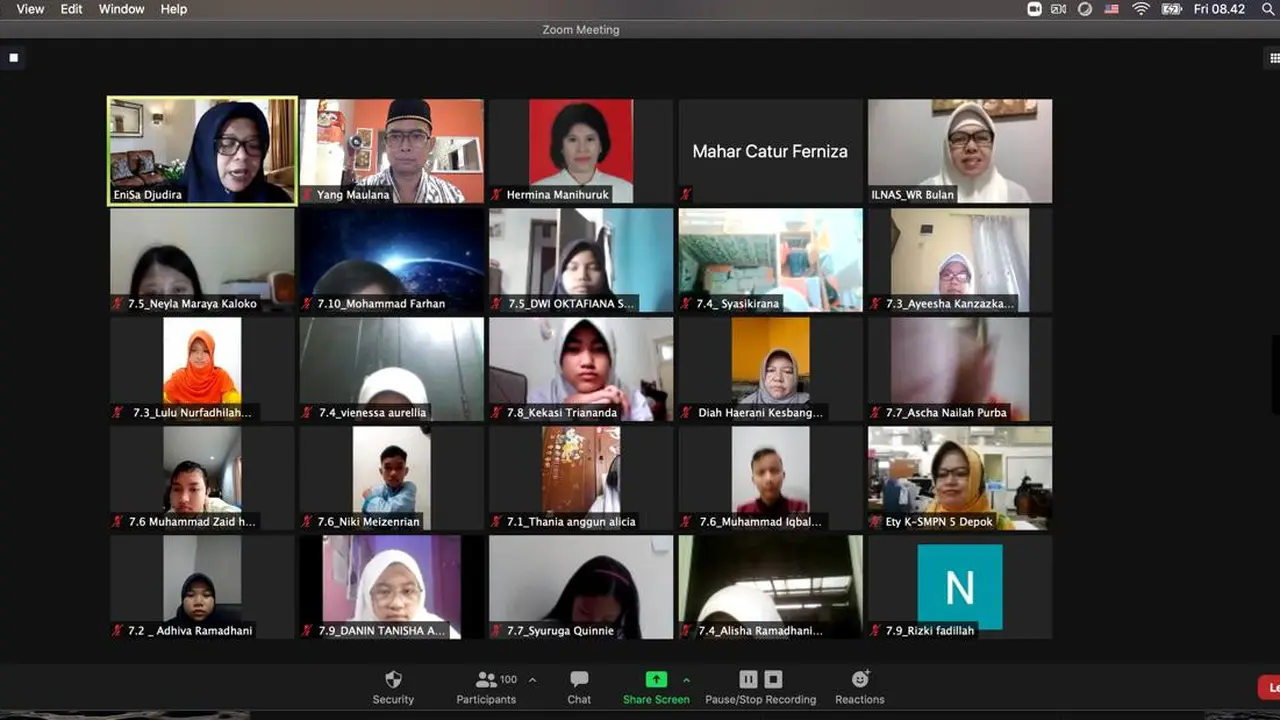Click the small white square icon under the View menu
The image size is (1280, 720).
click(x=13, y=58)
